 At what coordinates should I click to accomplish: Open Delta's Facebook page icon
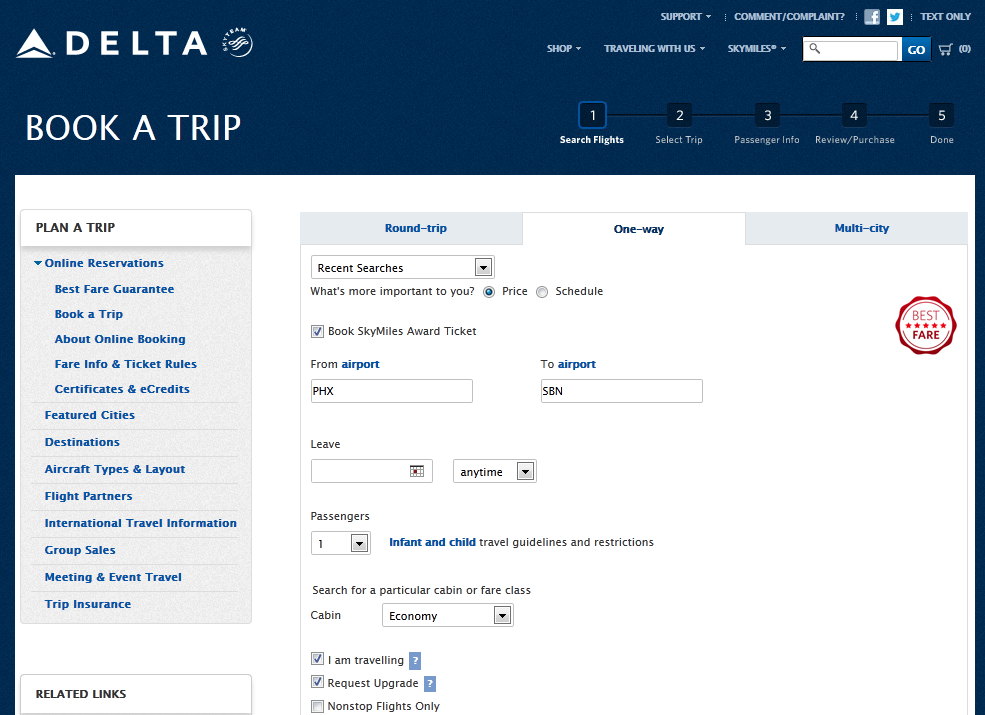click(872, 17)
